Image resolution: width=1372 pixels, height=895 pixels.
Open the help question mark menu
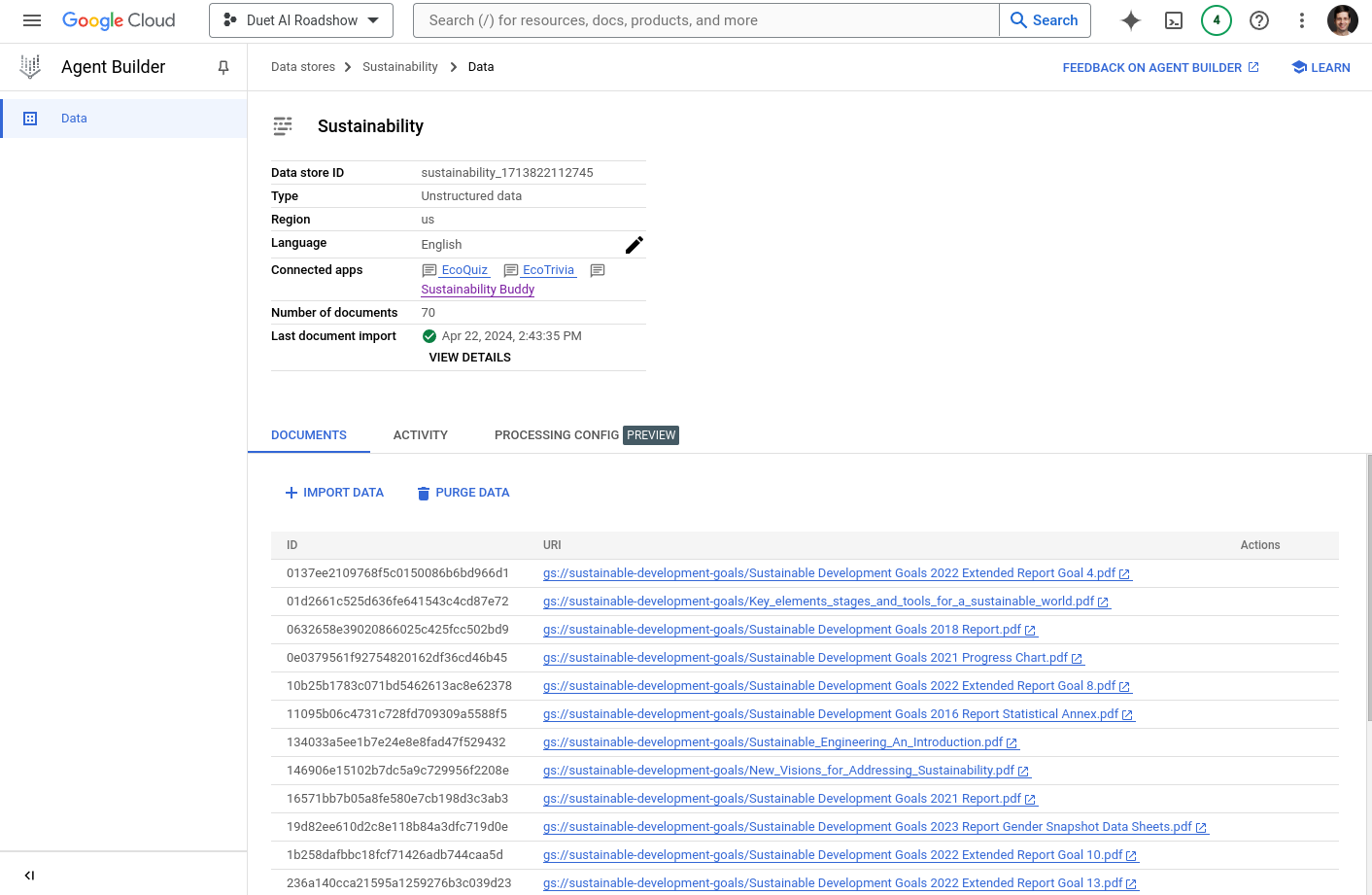pyautogui.click(x=1259, y=20)
